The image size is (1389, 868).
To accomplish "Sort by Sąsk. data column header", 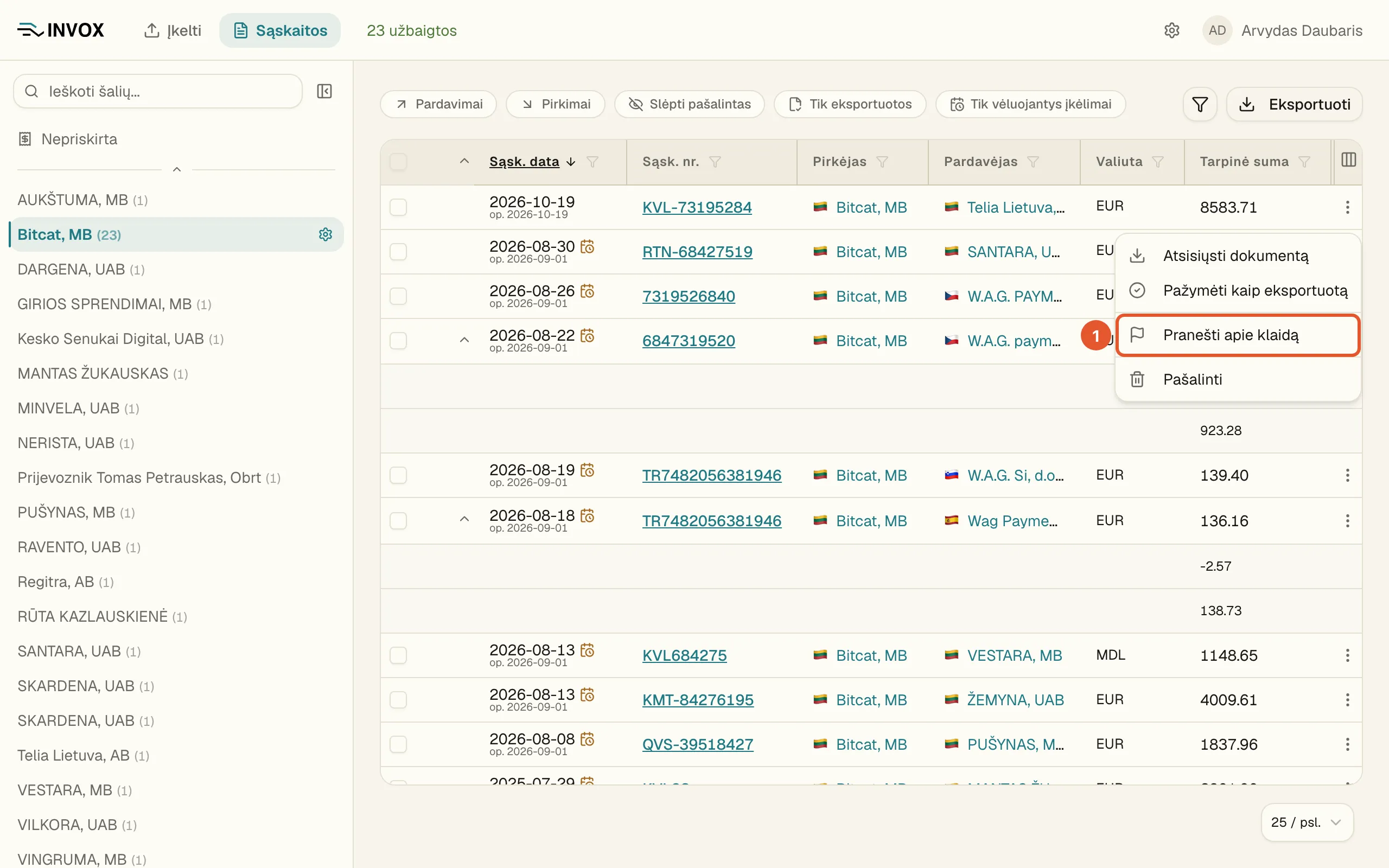I will click(524, 162).
